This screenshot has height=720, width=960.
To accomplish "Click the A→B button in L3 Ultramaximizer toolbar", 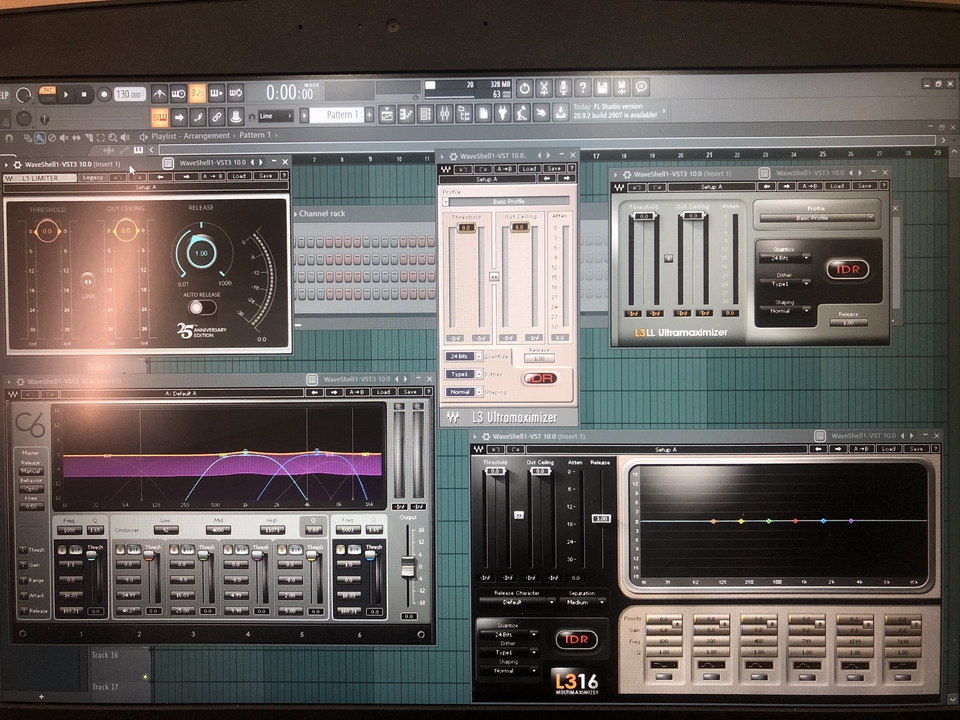I will 504,168.
